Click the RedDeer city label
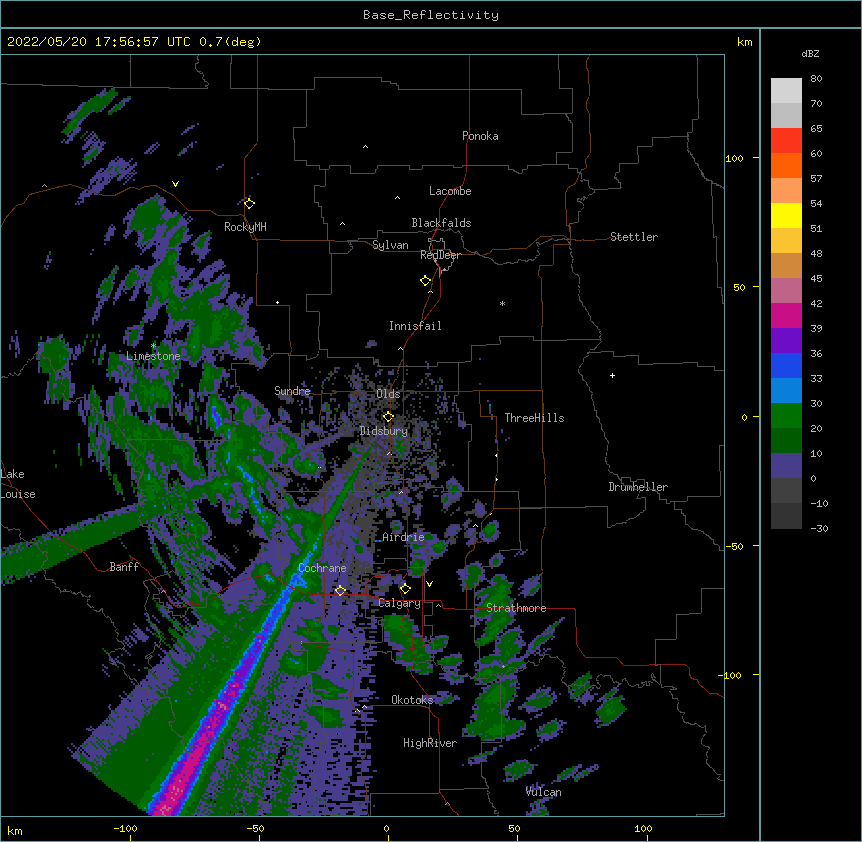 440,255
